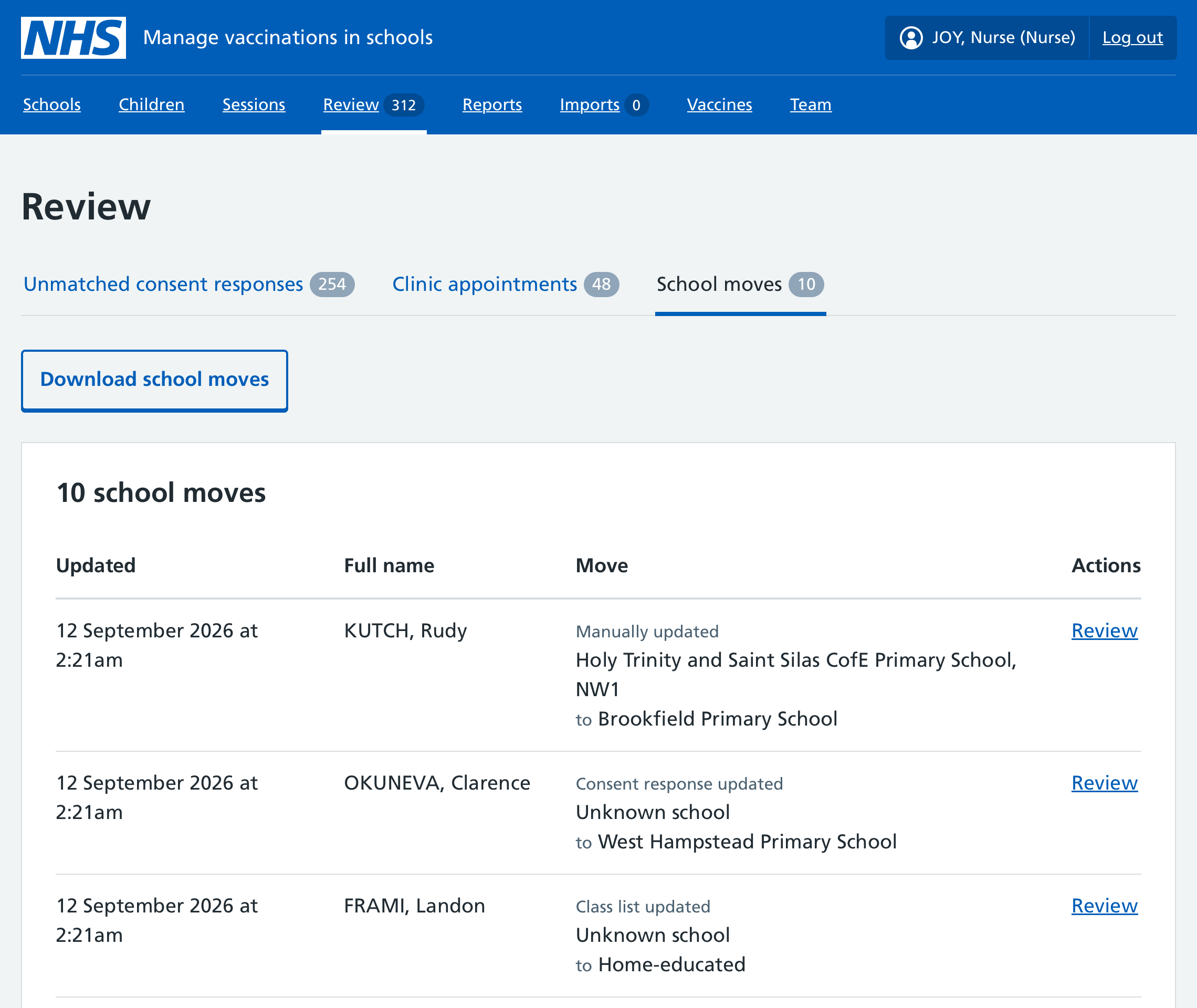Open the Sessions page
Viewport: 1197px width, 1008px height.
(x=254, y=104)
